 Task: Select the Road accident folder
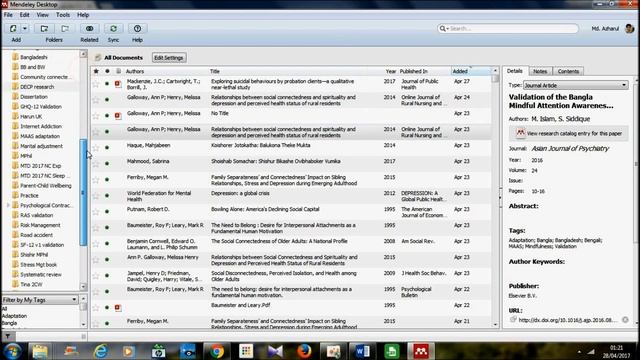(36, 235)
